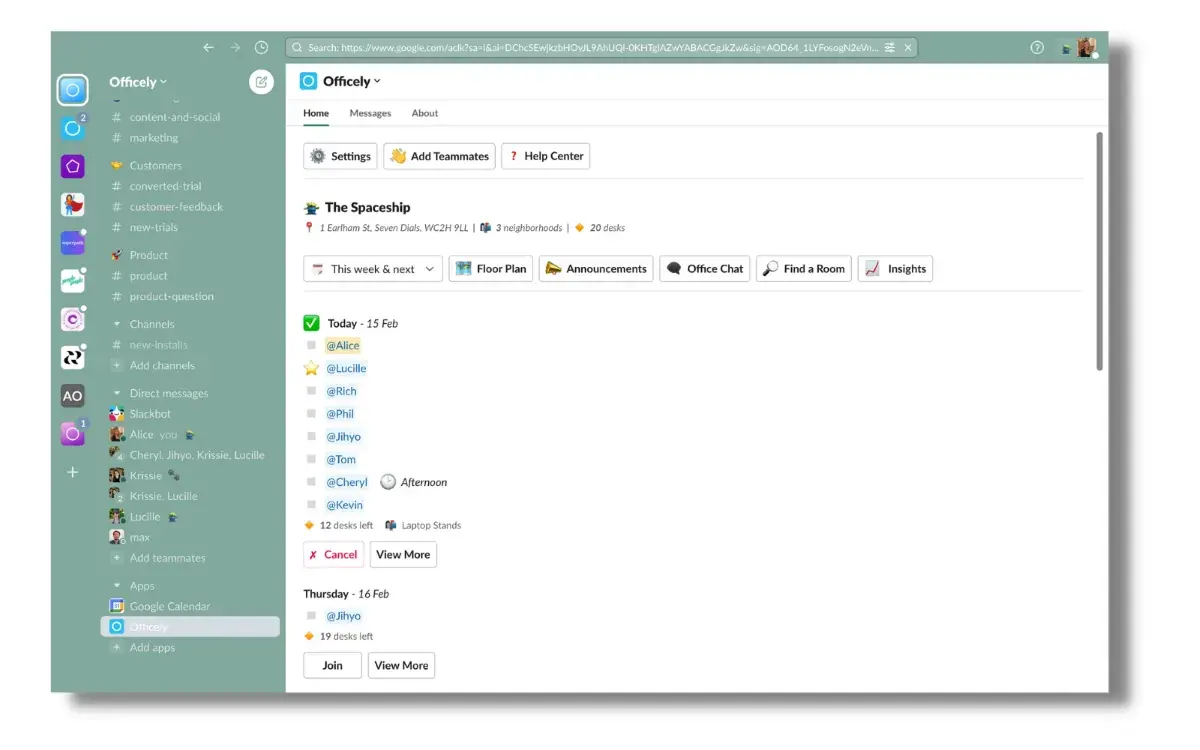Screen dimensions: 1200x750
Task: Open the Settings gear button
Action: (340, 156)
